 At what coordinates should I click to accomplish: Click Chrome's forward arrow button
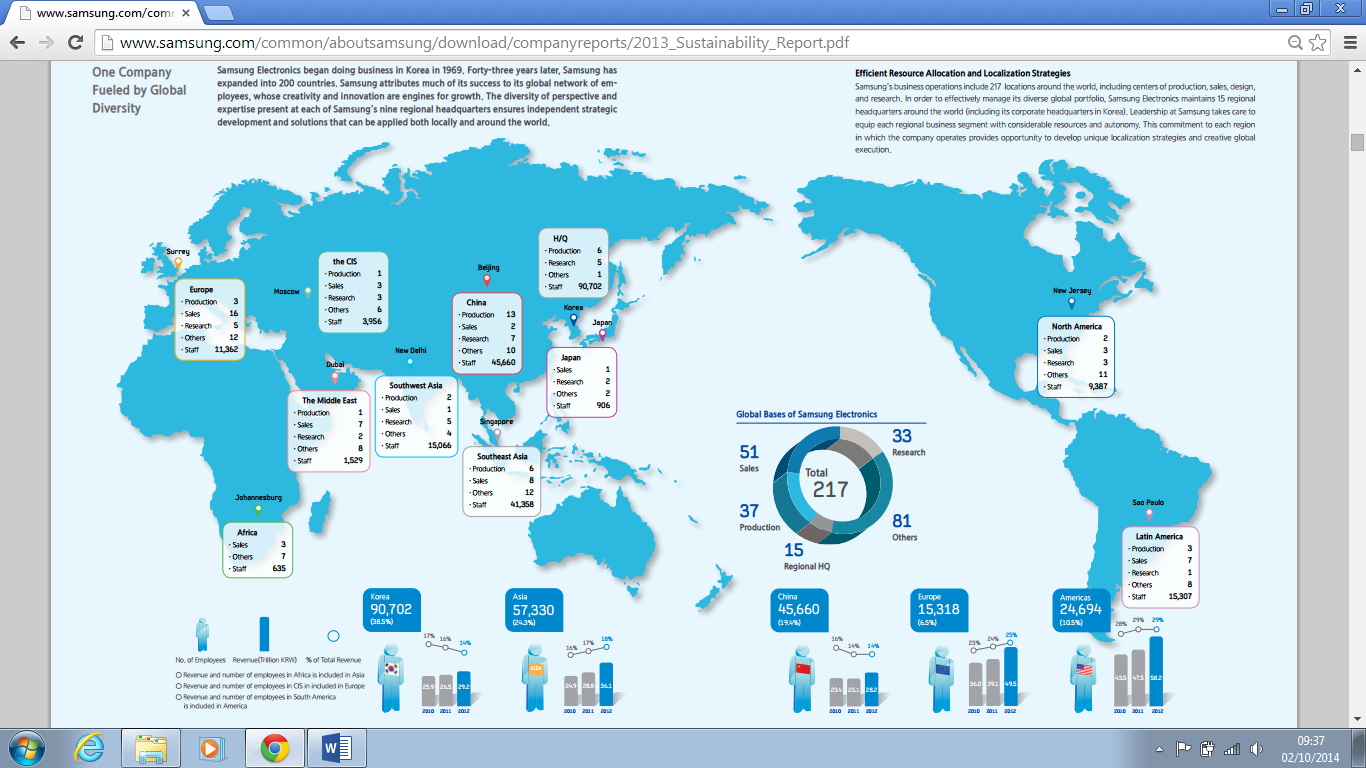tap(46, 42)
